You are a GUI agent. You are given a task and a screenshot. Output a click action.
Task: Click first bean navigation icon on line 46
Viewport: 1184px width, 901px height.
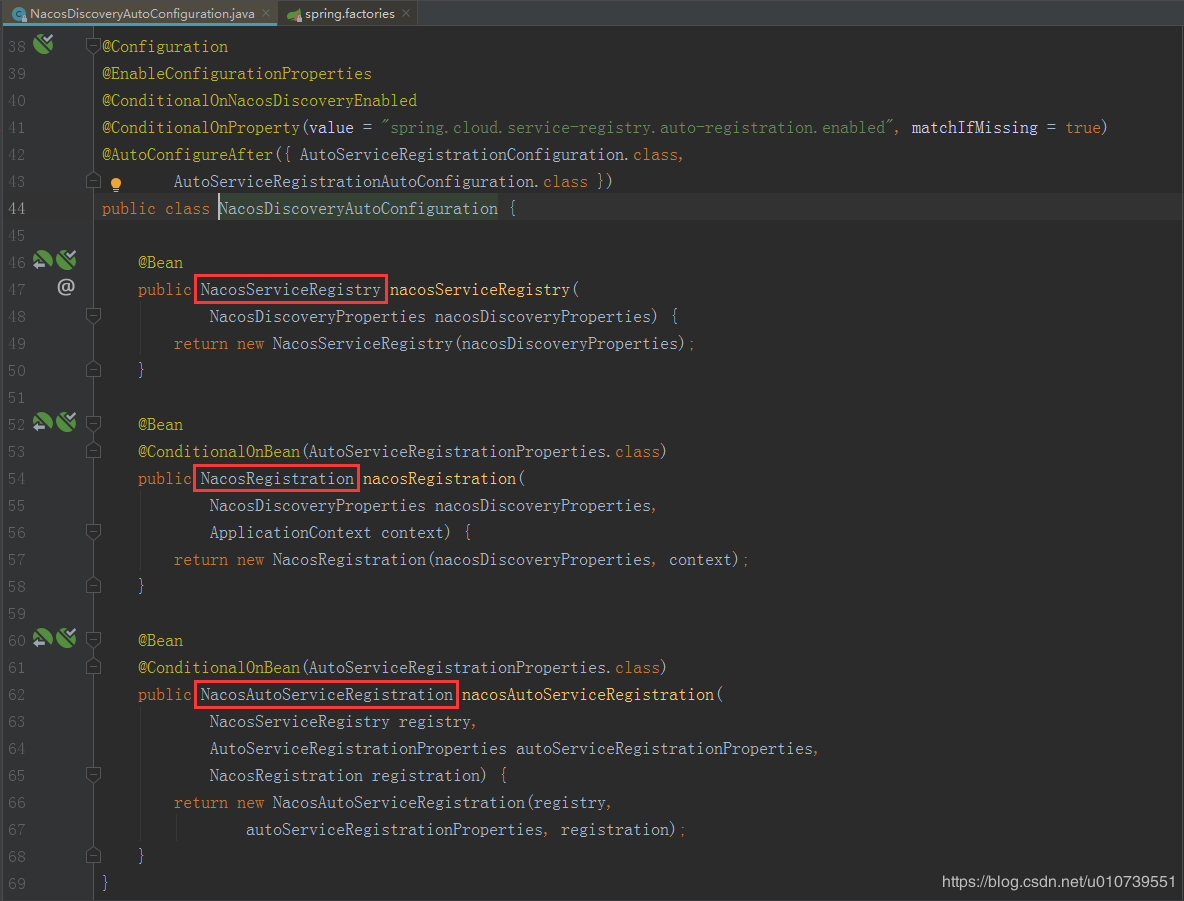click(42, 261)
